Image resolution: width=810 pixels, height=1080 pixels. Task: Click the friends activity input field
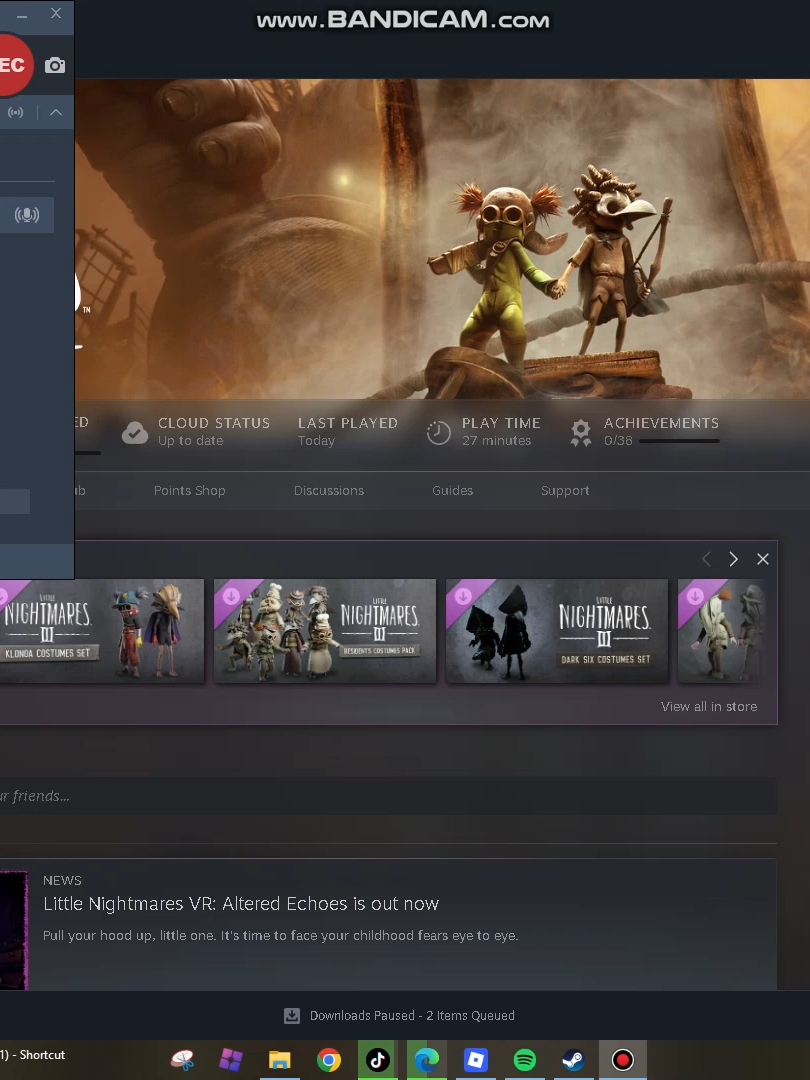(388, 796)
